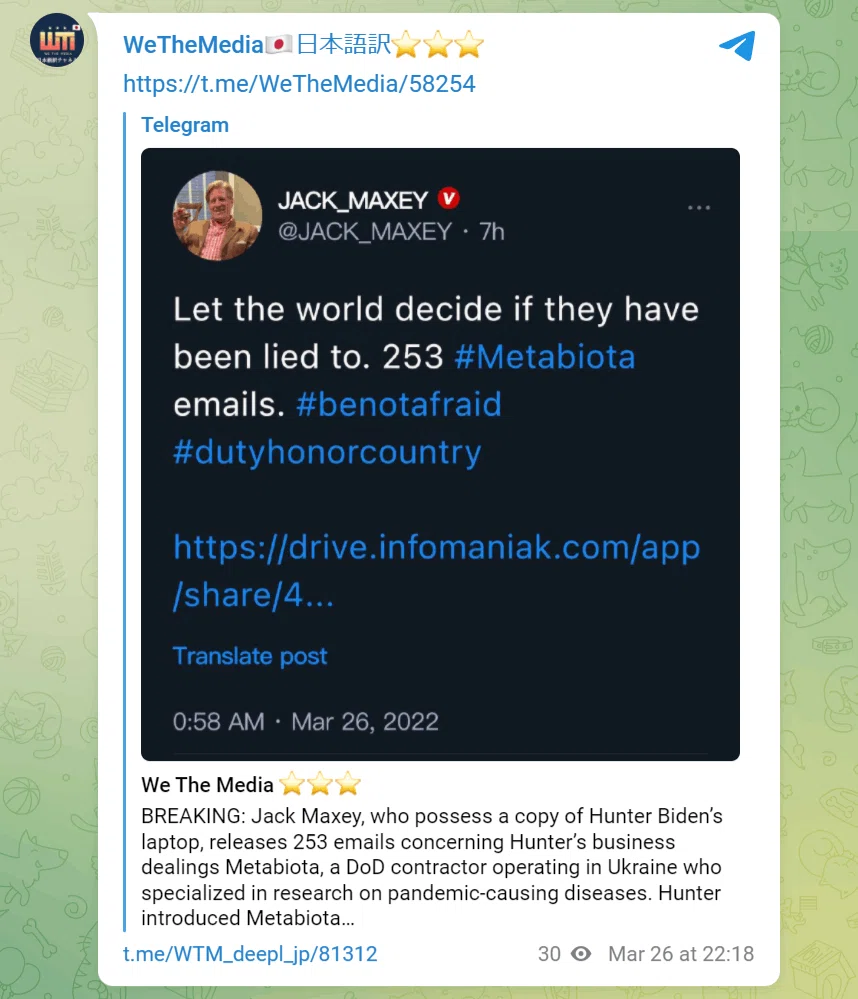Click the Telegram paper plane icon
Viewport: 858px width, 999px height.
738,45
